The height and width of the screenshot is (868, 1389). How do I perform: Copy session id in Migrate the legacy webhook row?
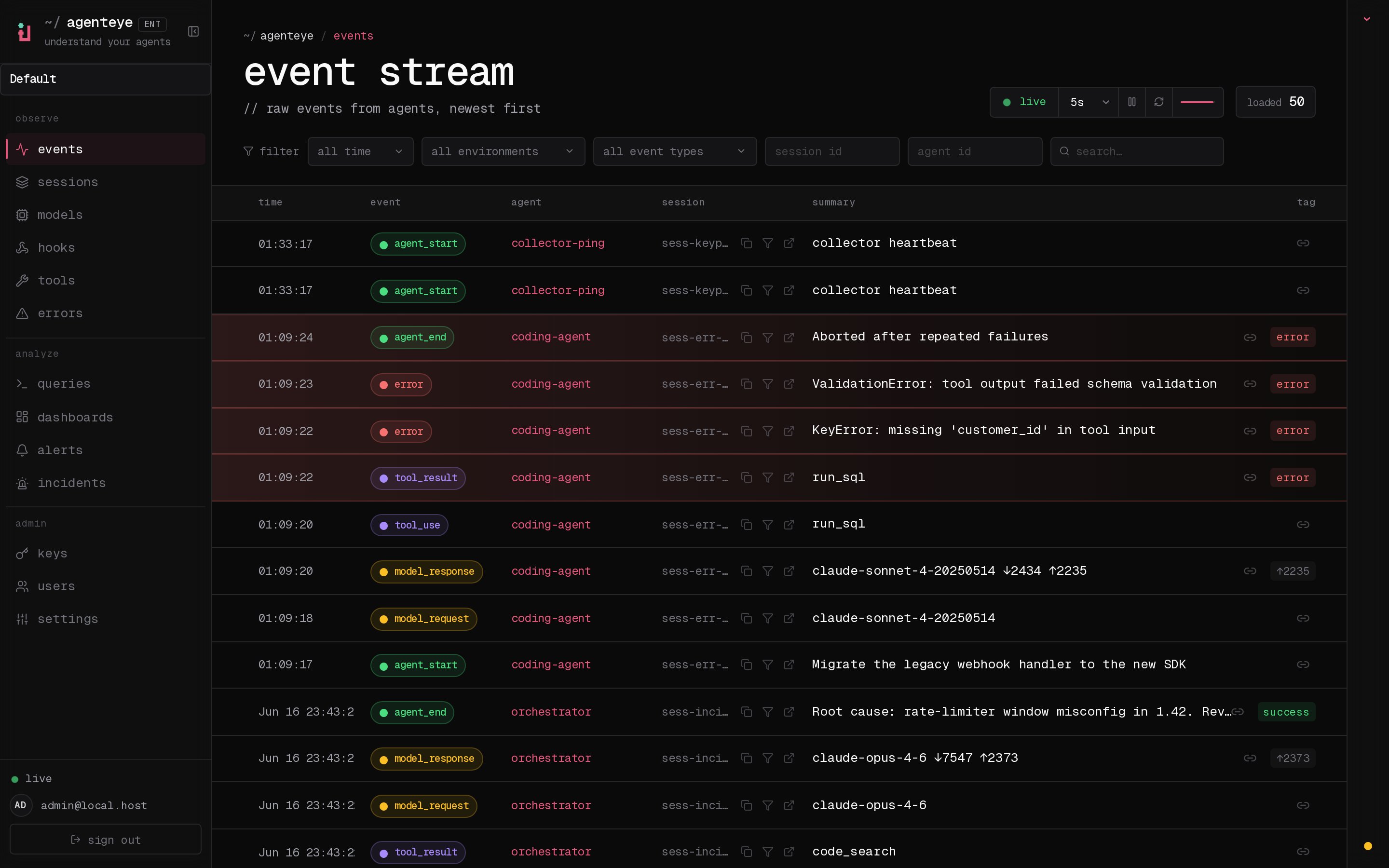coord(746,665)
